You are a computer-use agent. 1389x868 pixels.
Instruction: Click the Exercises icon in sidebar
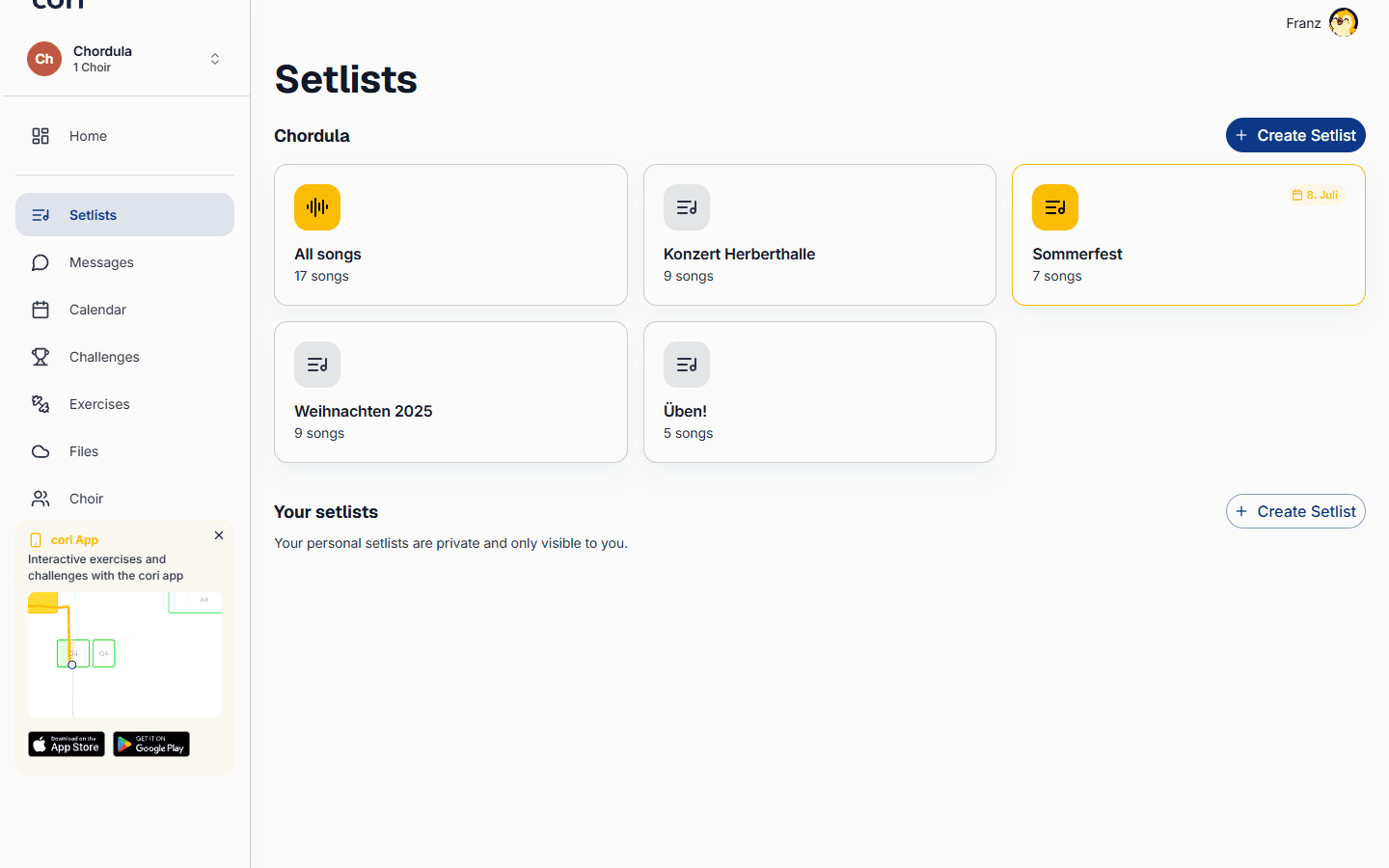pos(41,404)
